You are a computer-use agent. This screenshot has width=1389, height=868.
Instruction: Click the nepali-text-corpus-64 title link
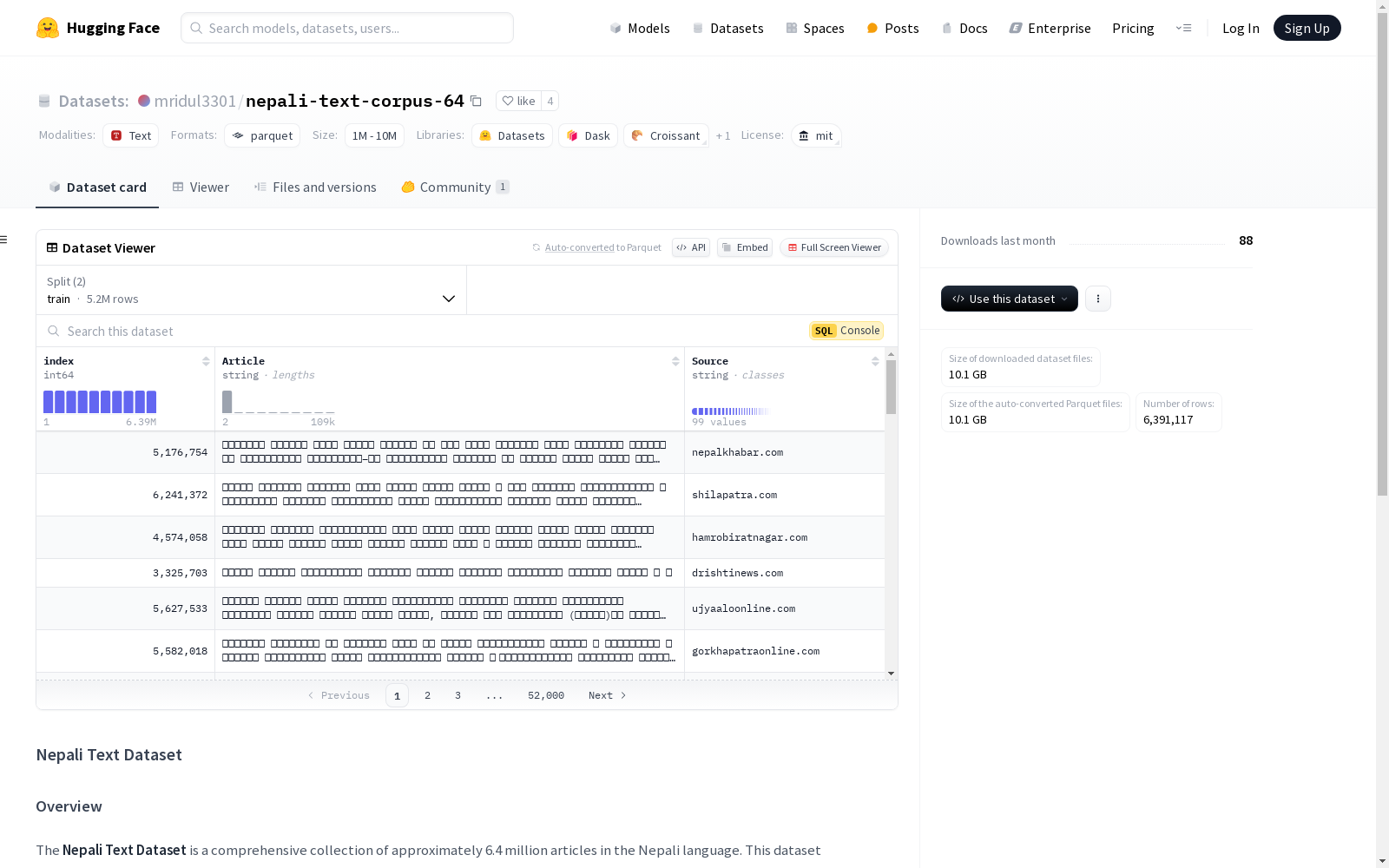355,101
